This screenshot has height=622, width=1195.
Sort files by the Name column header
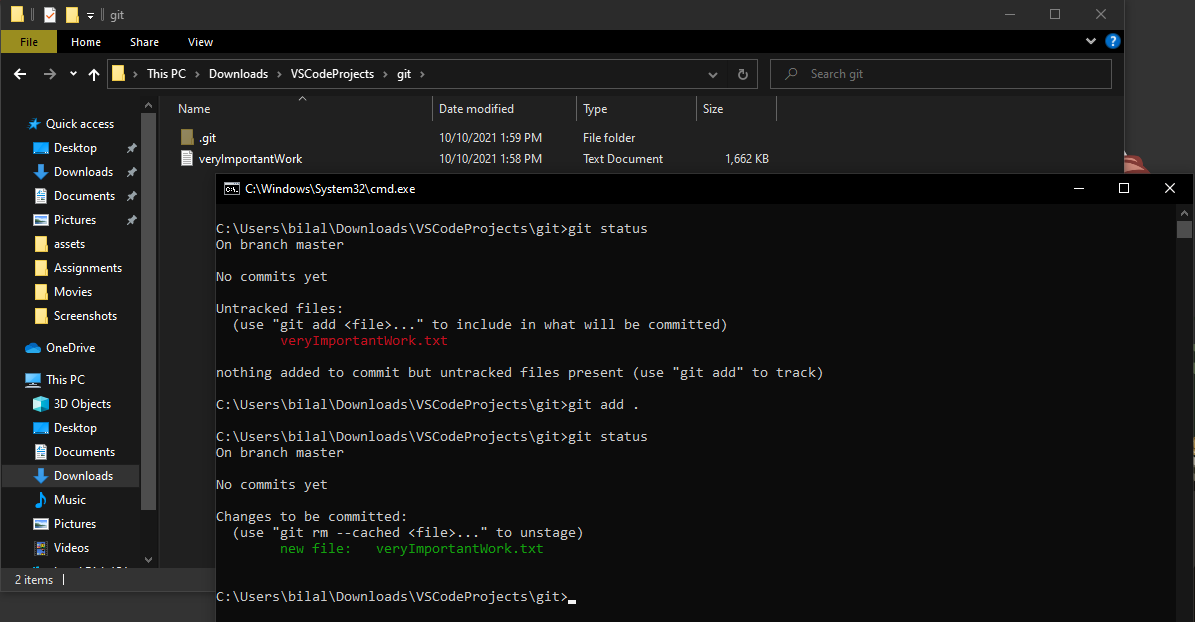(193, 108)
